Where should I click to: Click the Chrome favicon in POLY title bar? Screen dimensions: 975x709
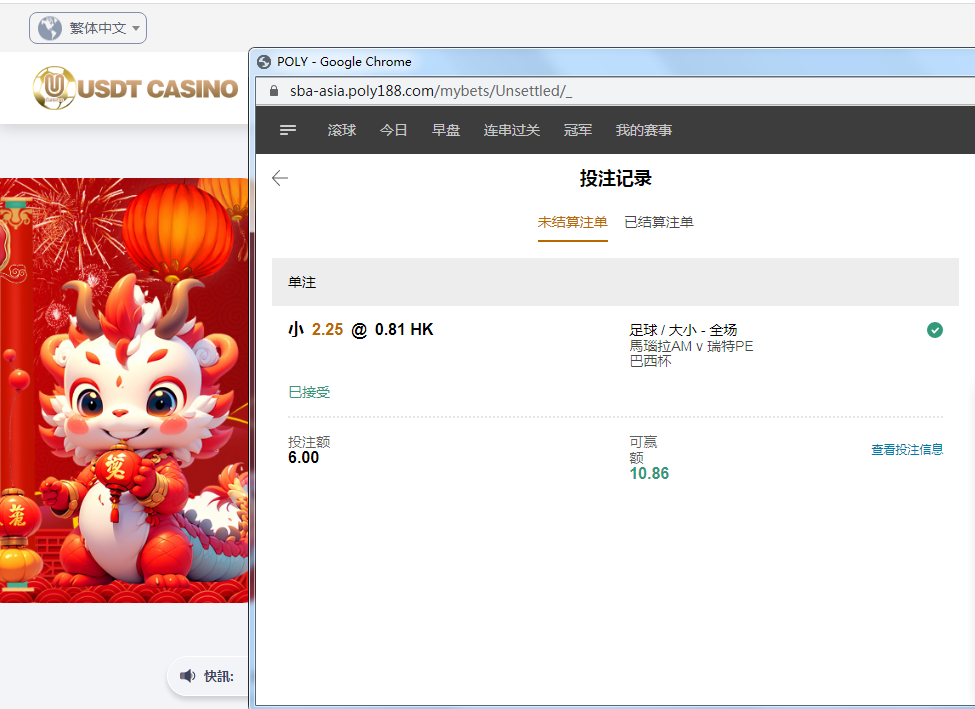[x=264, y=62]
